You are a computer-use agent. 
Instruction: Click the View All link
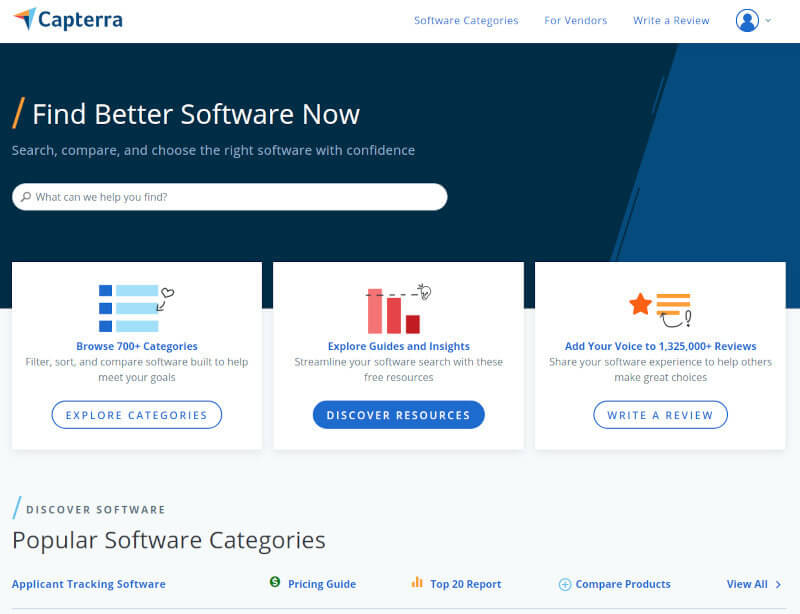(x=748, y=583)
